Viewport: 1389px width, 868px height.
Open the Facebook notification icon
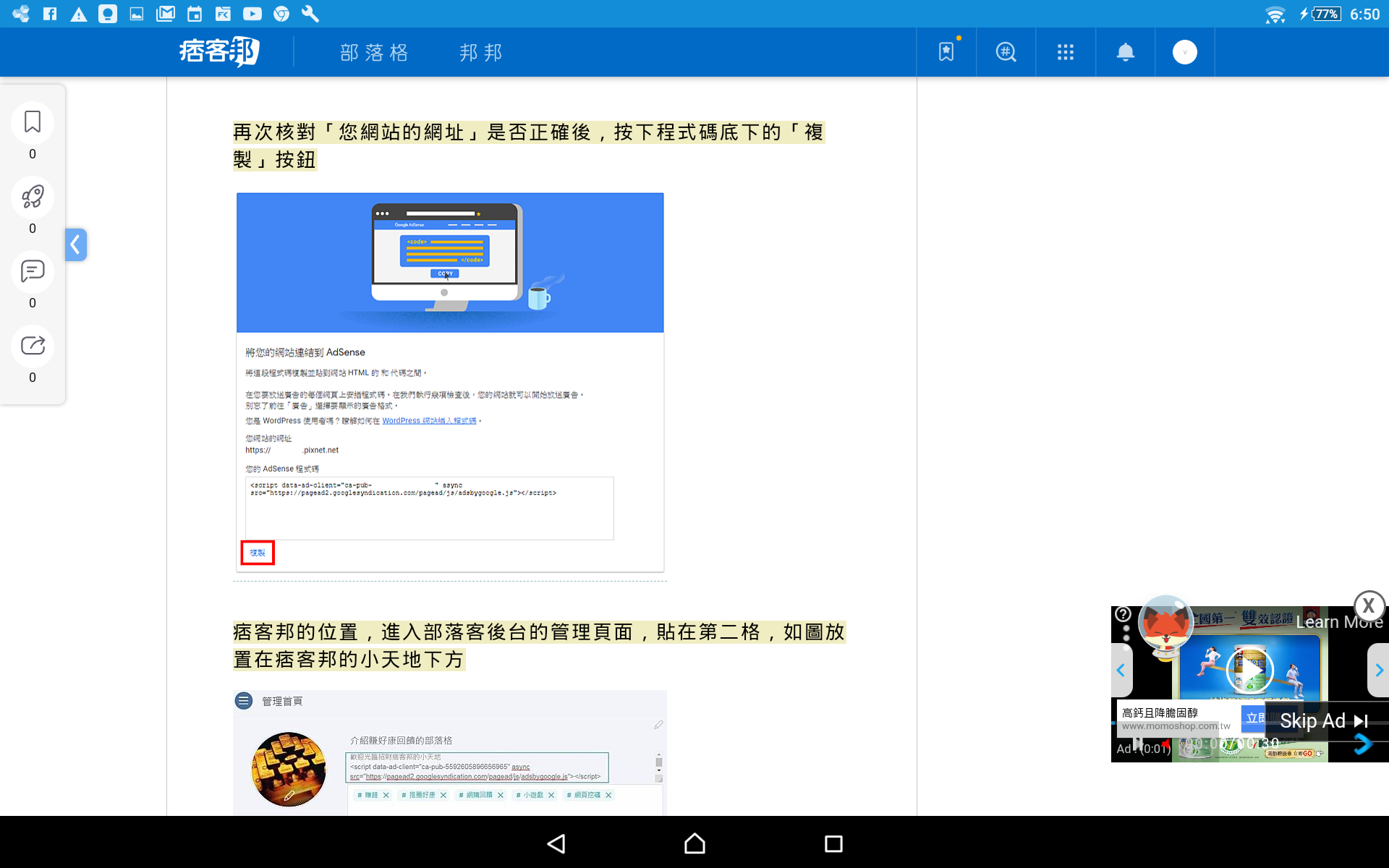click(50, 14)
